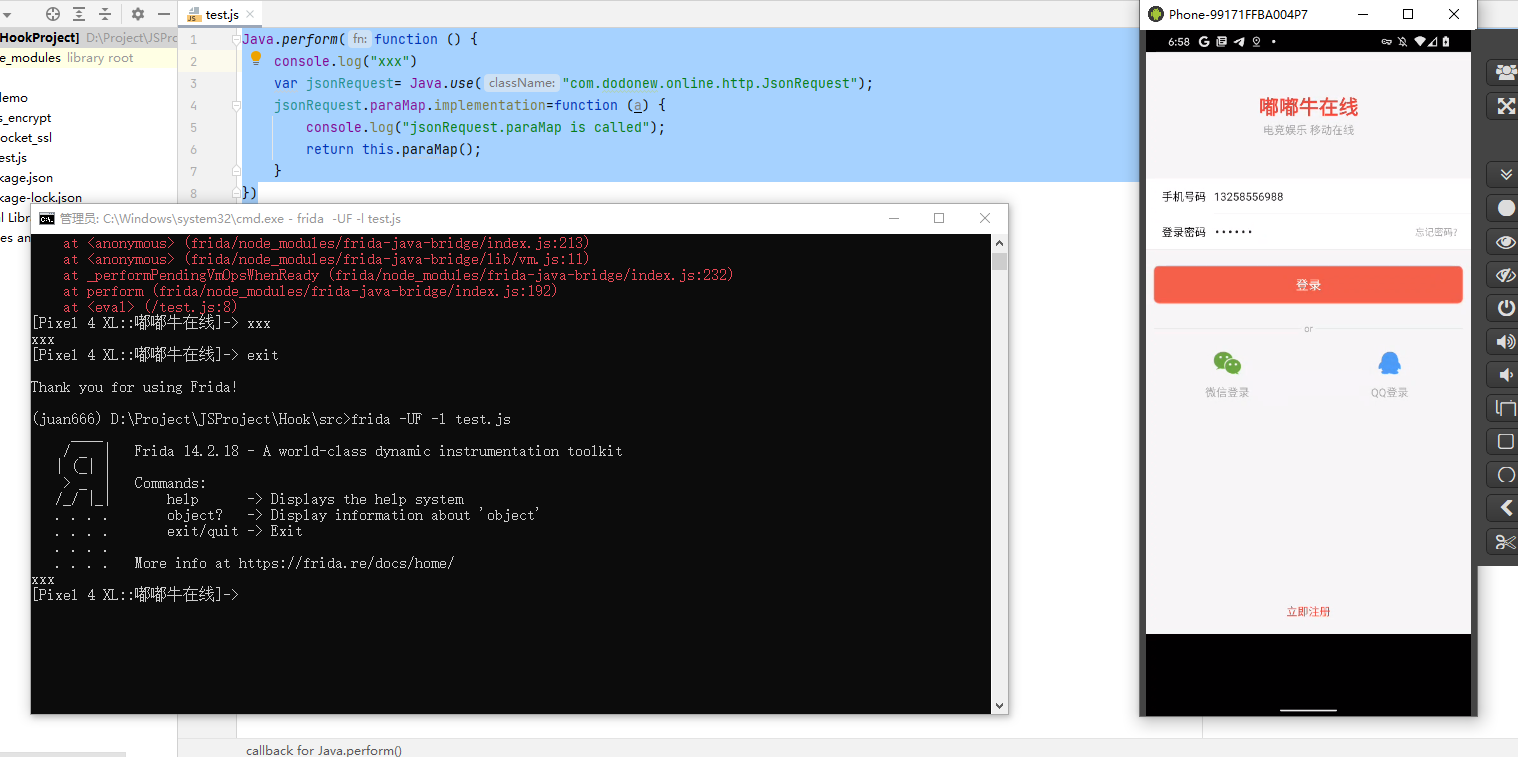Screen dimensions: 1518x757
Task: Click the rotate circle icon in phone sidebar
Action: click(x=1505, y=474)
